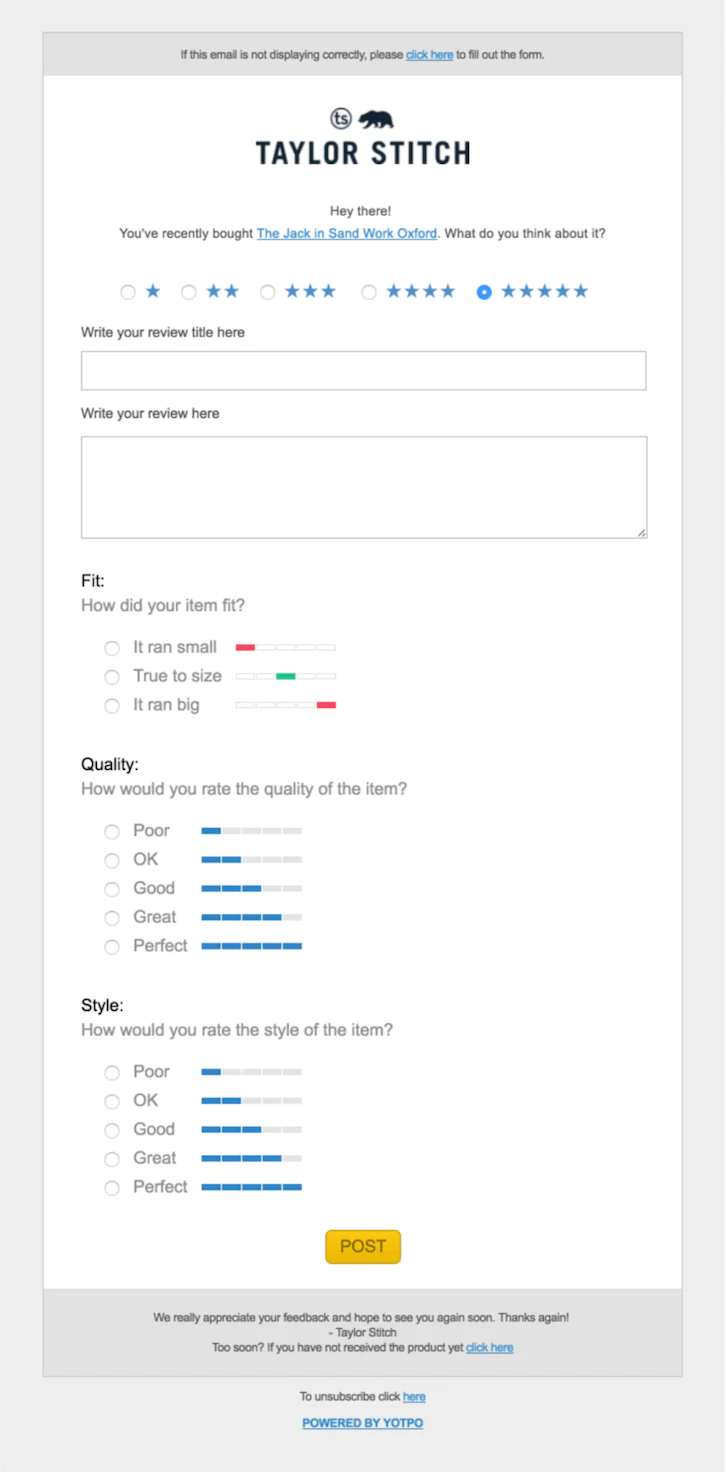Open The Jack in Sand Work Oxford link
This screenshot has height=1472, width=726.
coord(346,233)
